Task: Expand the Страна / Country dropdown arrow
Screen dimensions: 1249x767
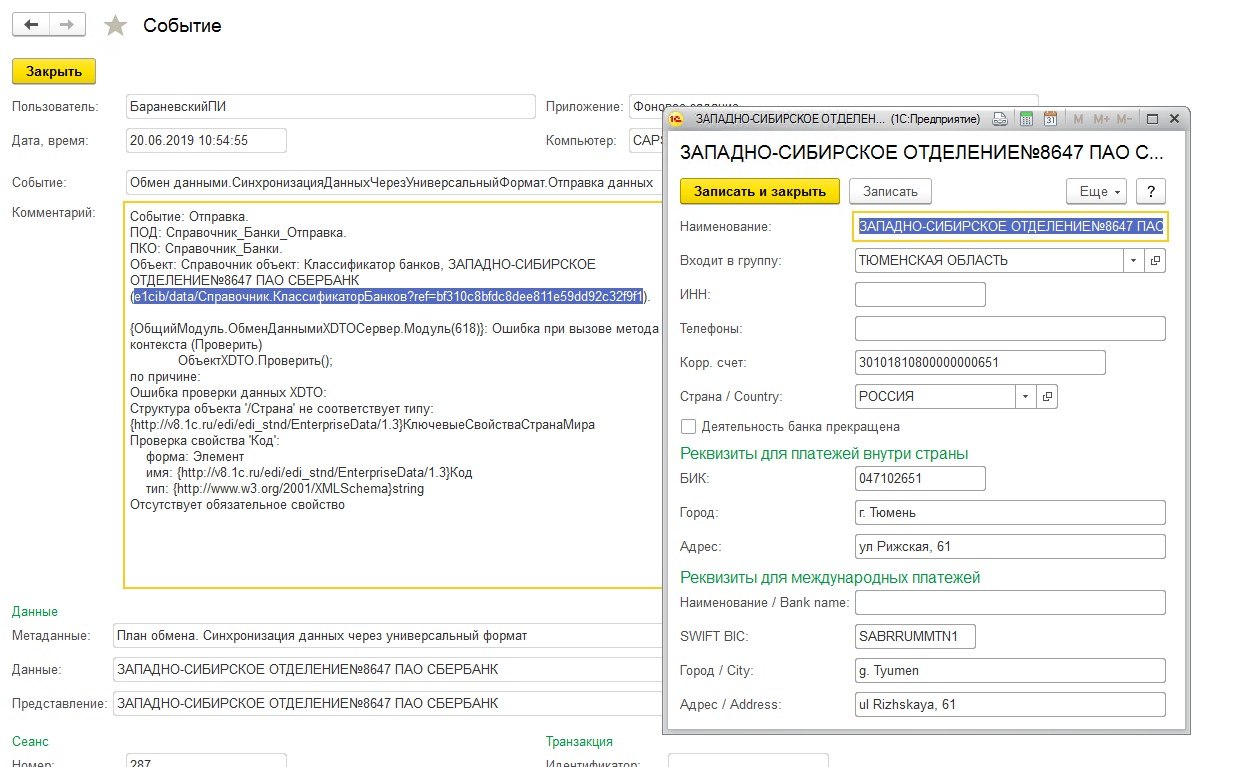Action: point(1026,396)
